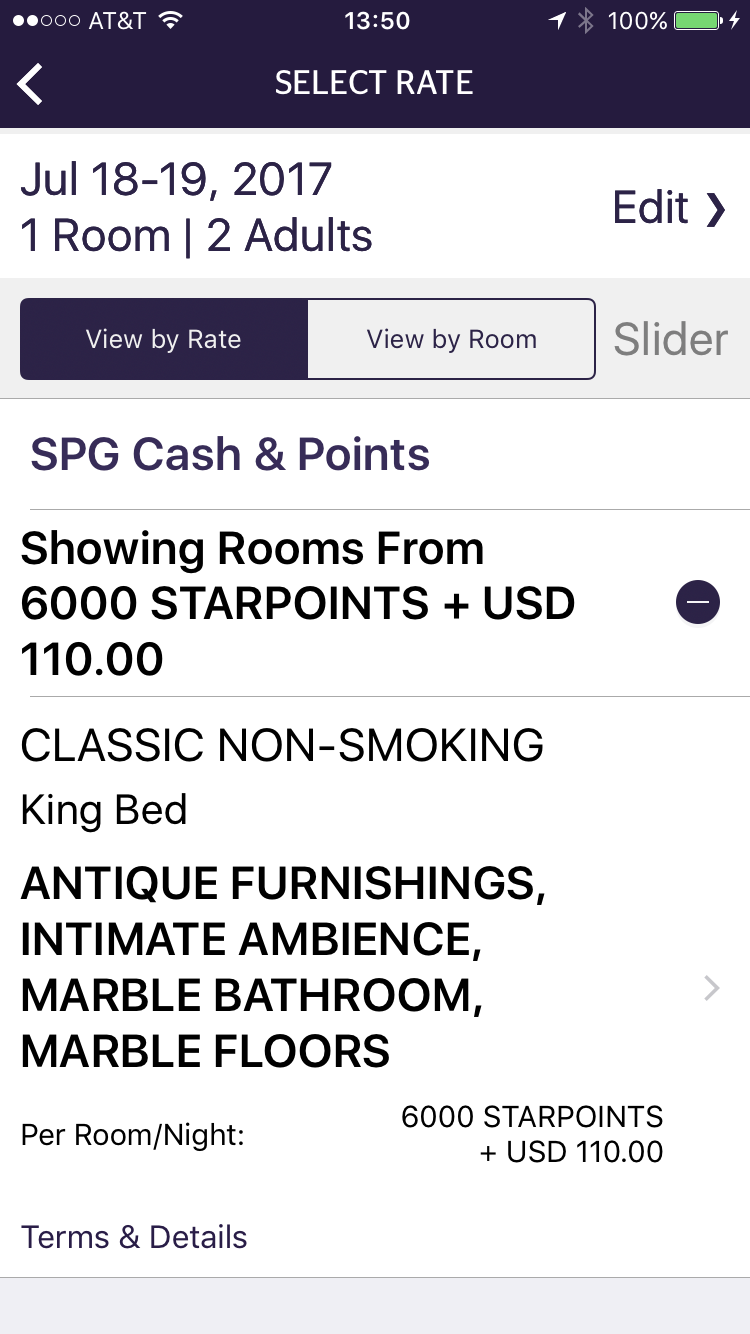
Task: Tap the SPG Cash & Points heading
Action: click(230, 455)
